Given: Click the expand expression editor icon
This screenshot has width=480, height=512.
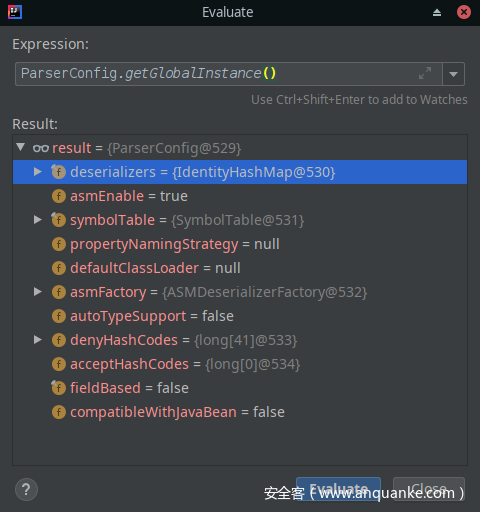Looking at the screenshot, I should [x=425, y=73].
